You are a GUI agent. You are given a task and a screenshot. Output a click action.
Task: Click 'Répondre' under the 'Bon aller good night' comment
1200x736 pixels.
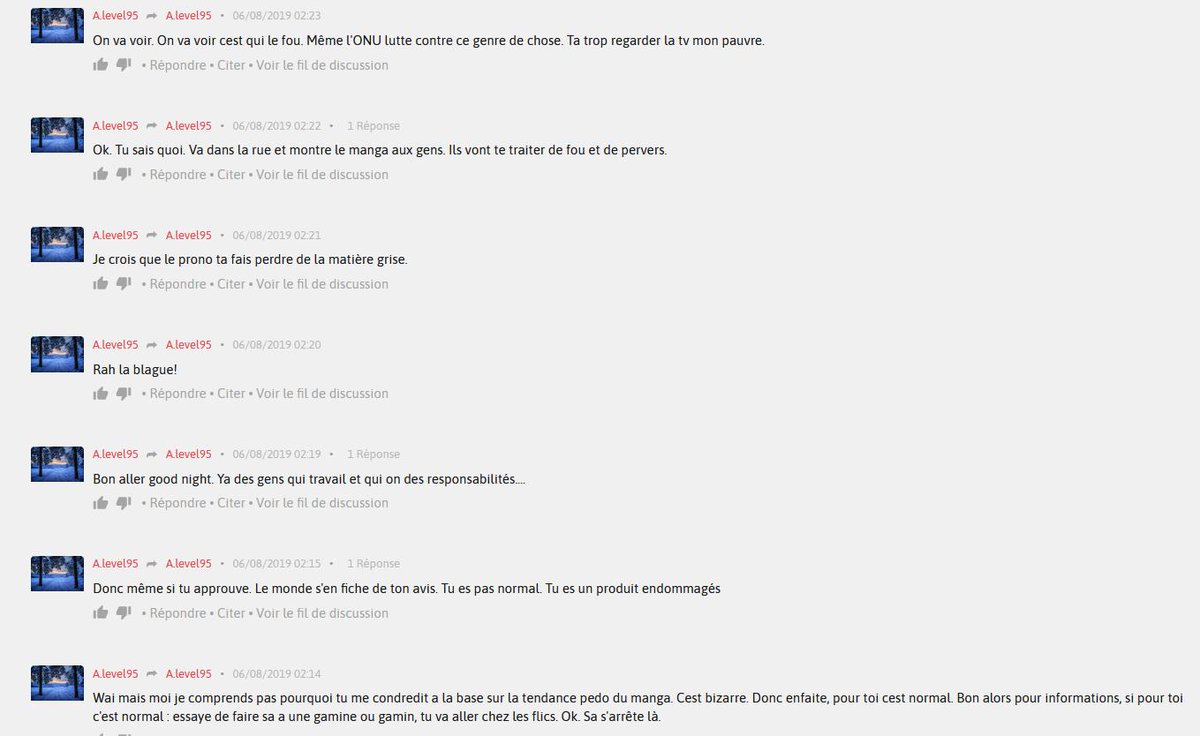point(177,503)
